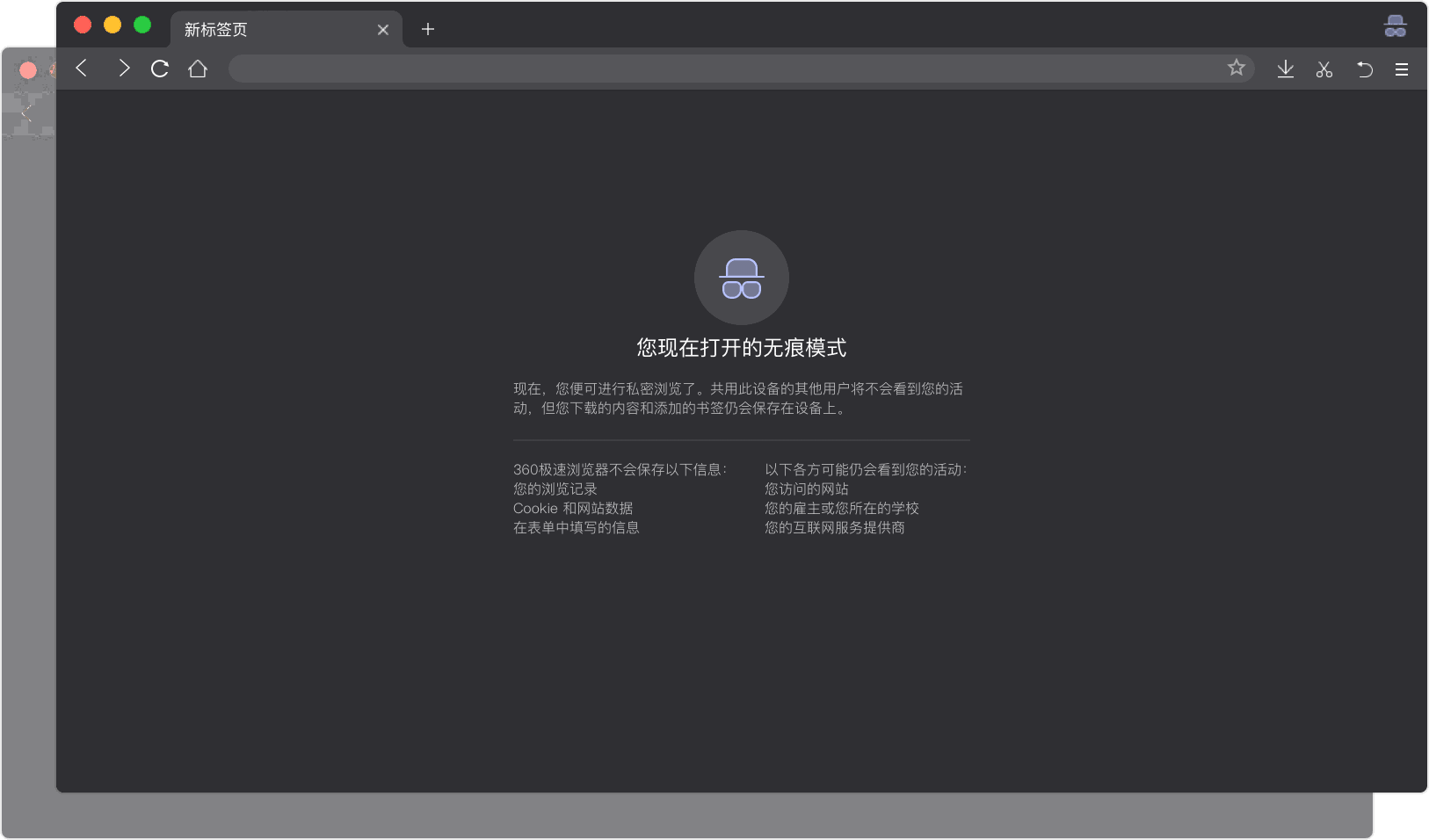The height and width of the screenshot is (840, 1429).
Task: Bookmark this page with the star icon
Action: pos(1237,68)
